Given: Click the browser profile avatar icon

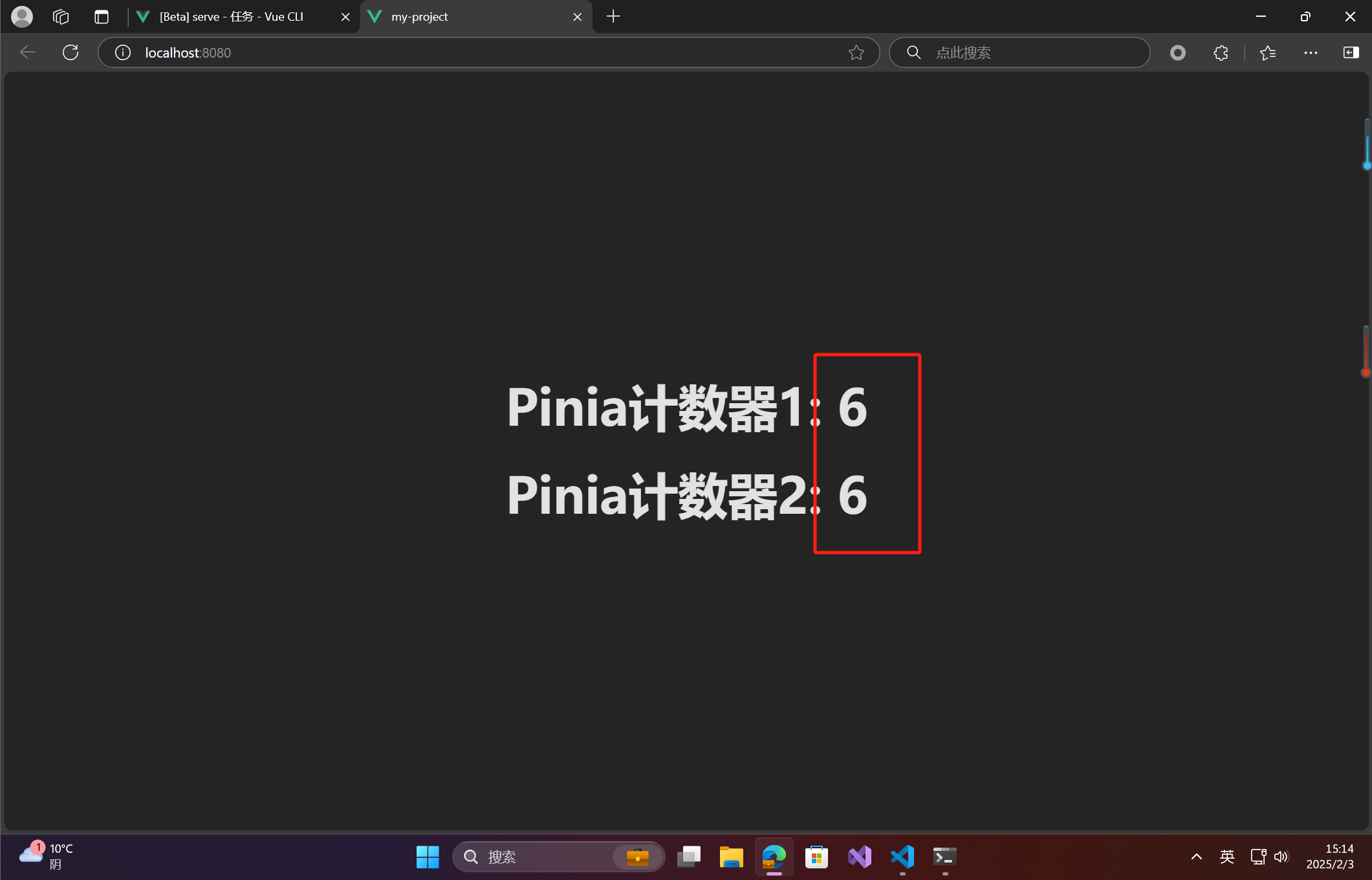Looking at the screenshot, I should 21,16.
